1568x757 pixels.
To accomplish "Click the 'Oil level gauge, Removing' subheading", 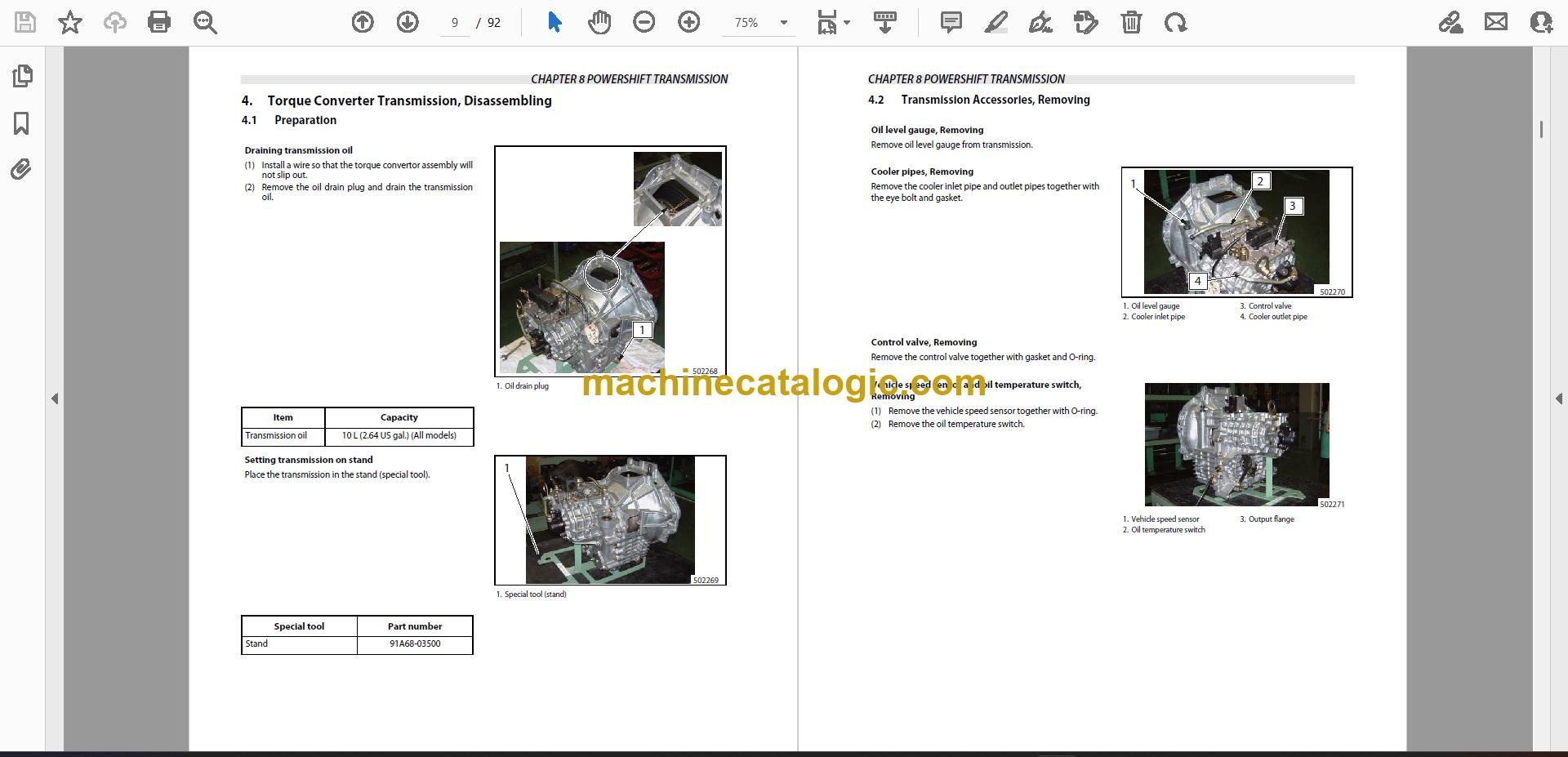I will coord(927,130).
